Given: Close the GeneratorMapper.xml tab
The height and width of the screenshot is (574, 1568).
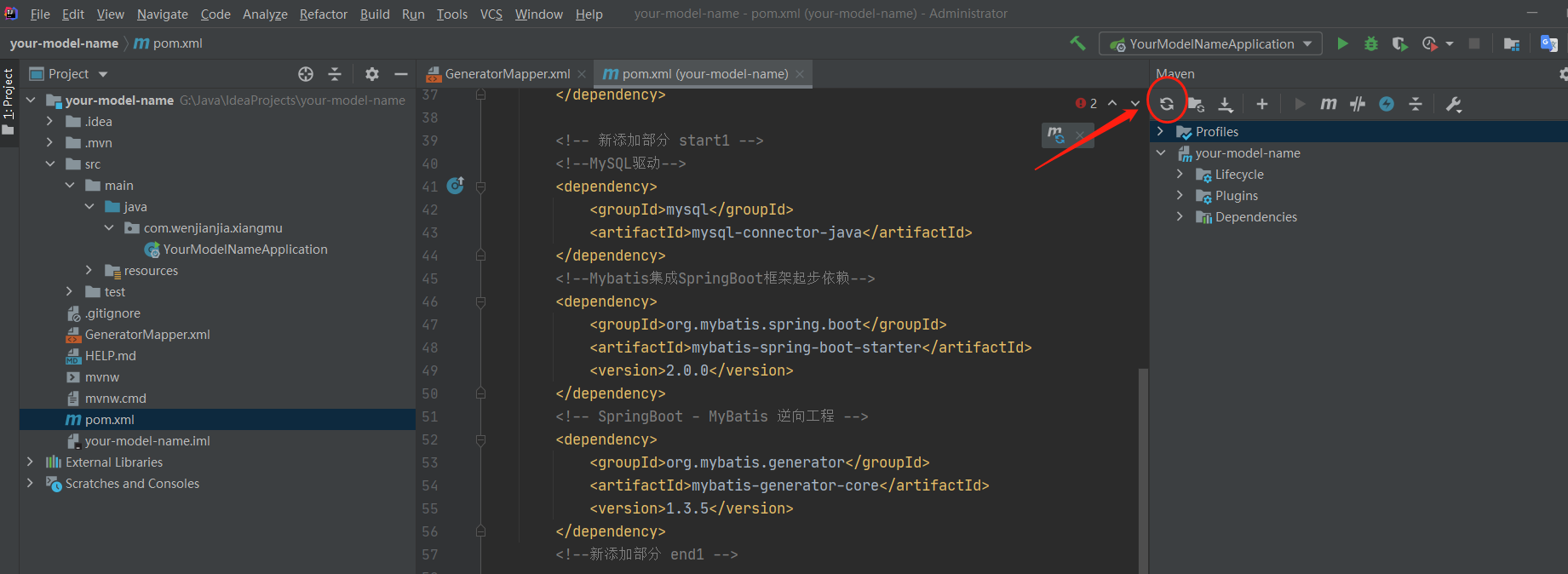Looking at the screenshot, I should point(582,74).
